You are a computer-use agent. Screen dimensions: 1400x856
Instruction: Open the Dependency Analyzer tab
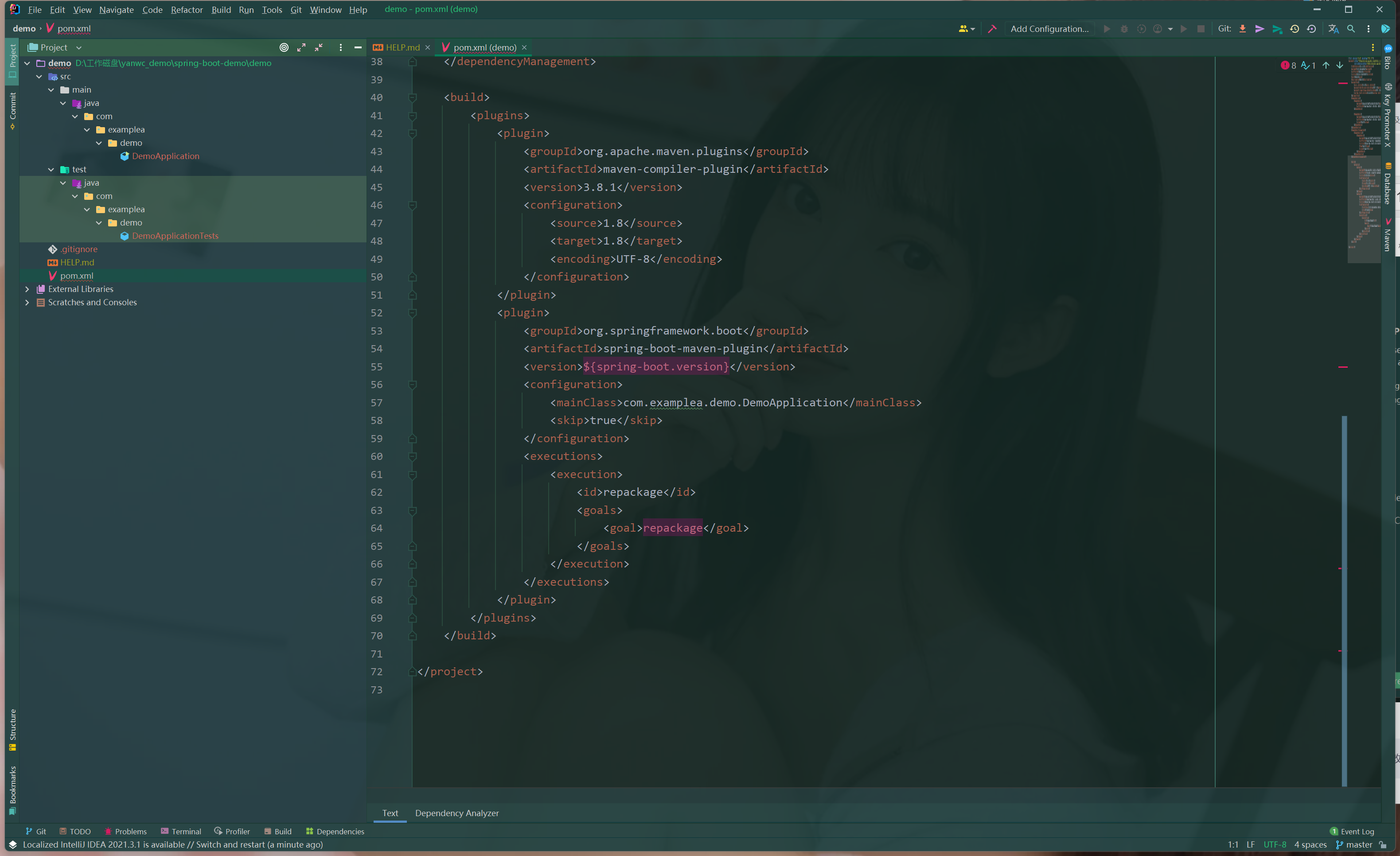click(x=457, y=813)
